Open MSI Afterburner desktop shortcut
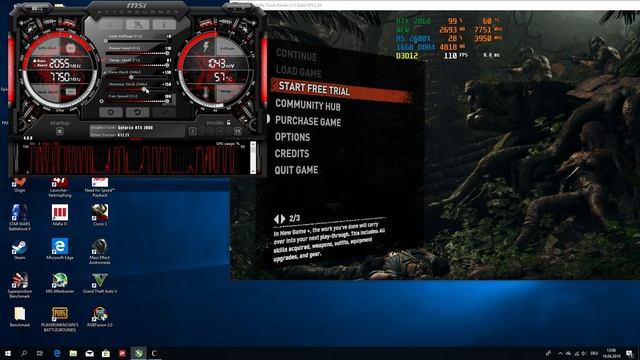 [60, 283]
